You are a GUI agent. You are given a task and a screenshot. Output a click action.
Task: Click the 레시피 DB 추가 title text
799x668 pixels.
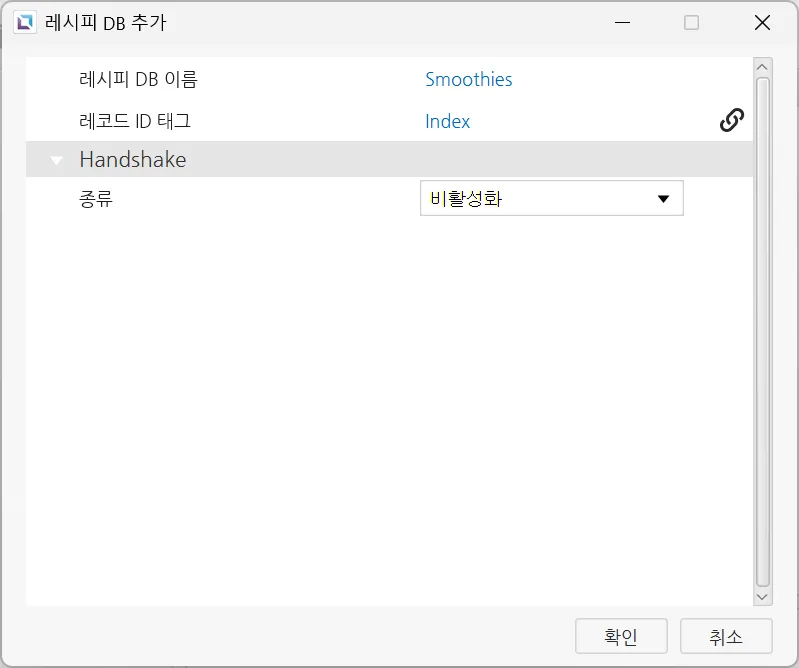(106, 23)
